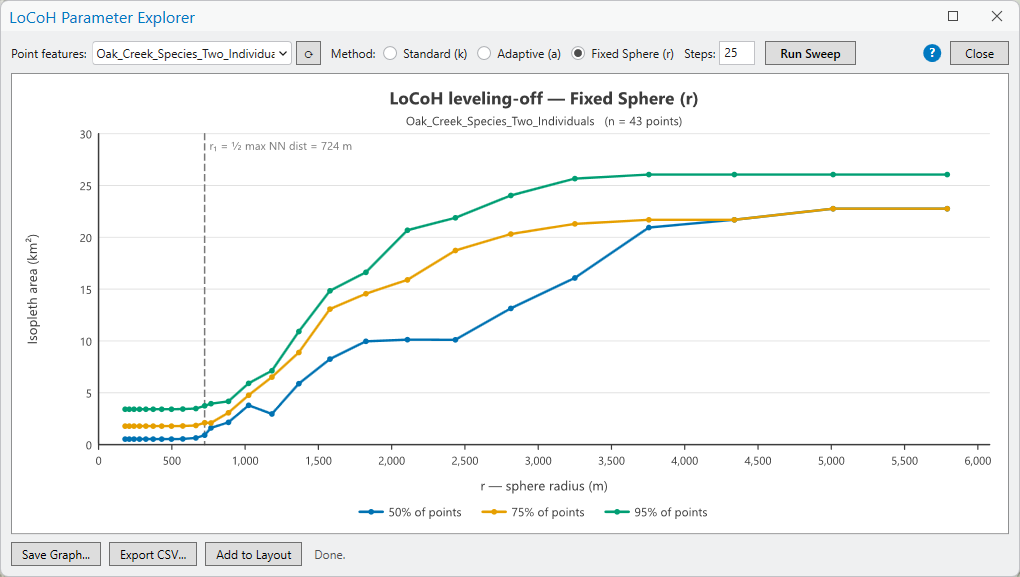Screen dimensions: 1020x577
Task: Toggle the 95% of points legend entry
Action: click(656, 512)
